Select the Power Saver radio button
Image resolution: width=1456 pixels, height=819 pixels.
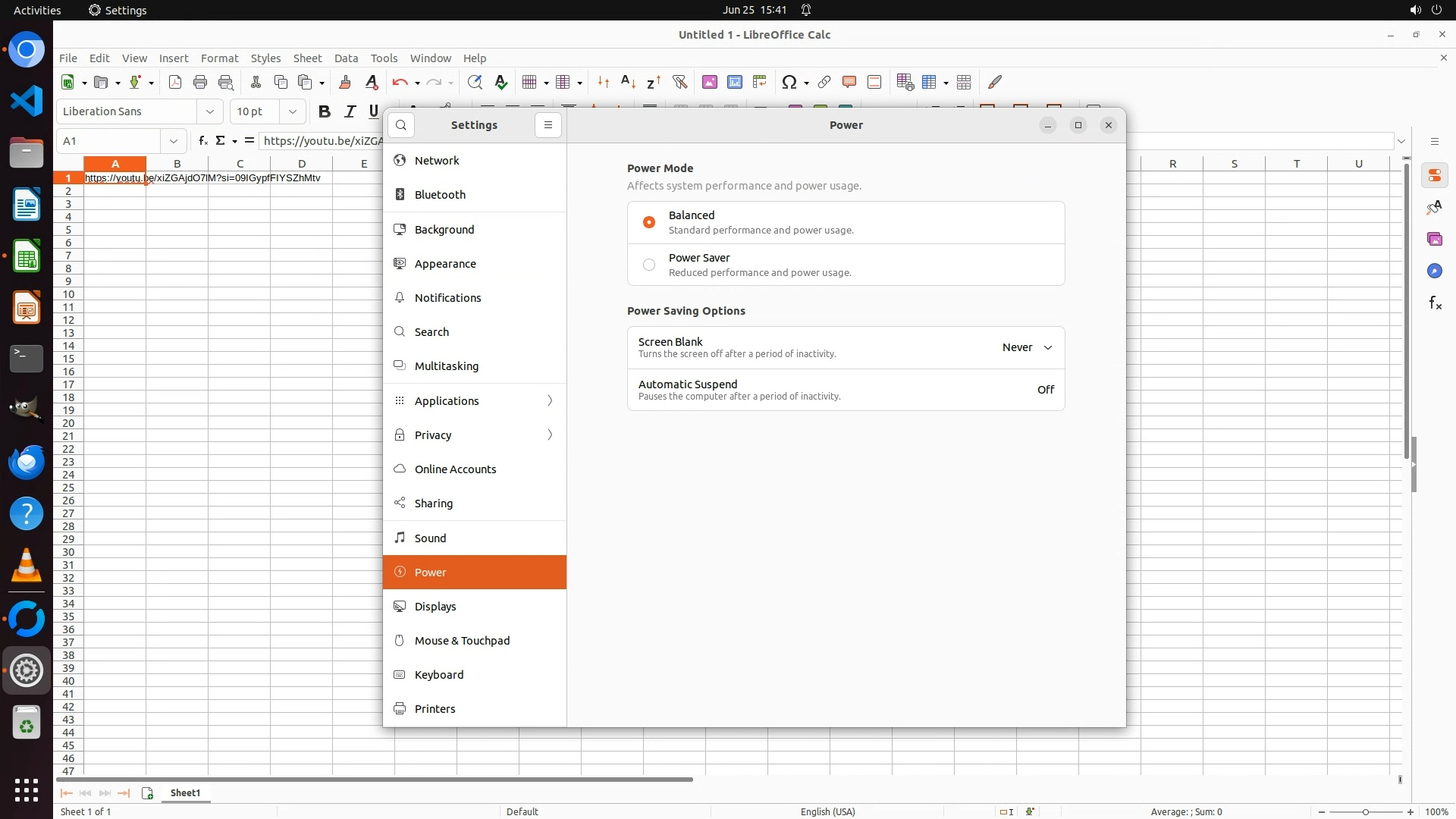pyautogui.click(x=649, y=265)
